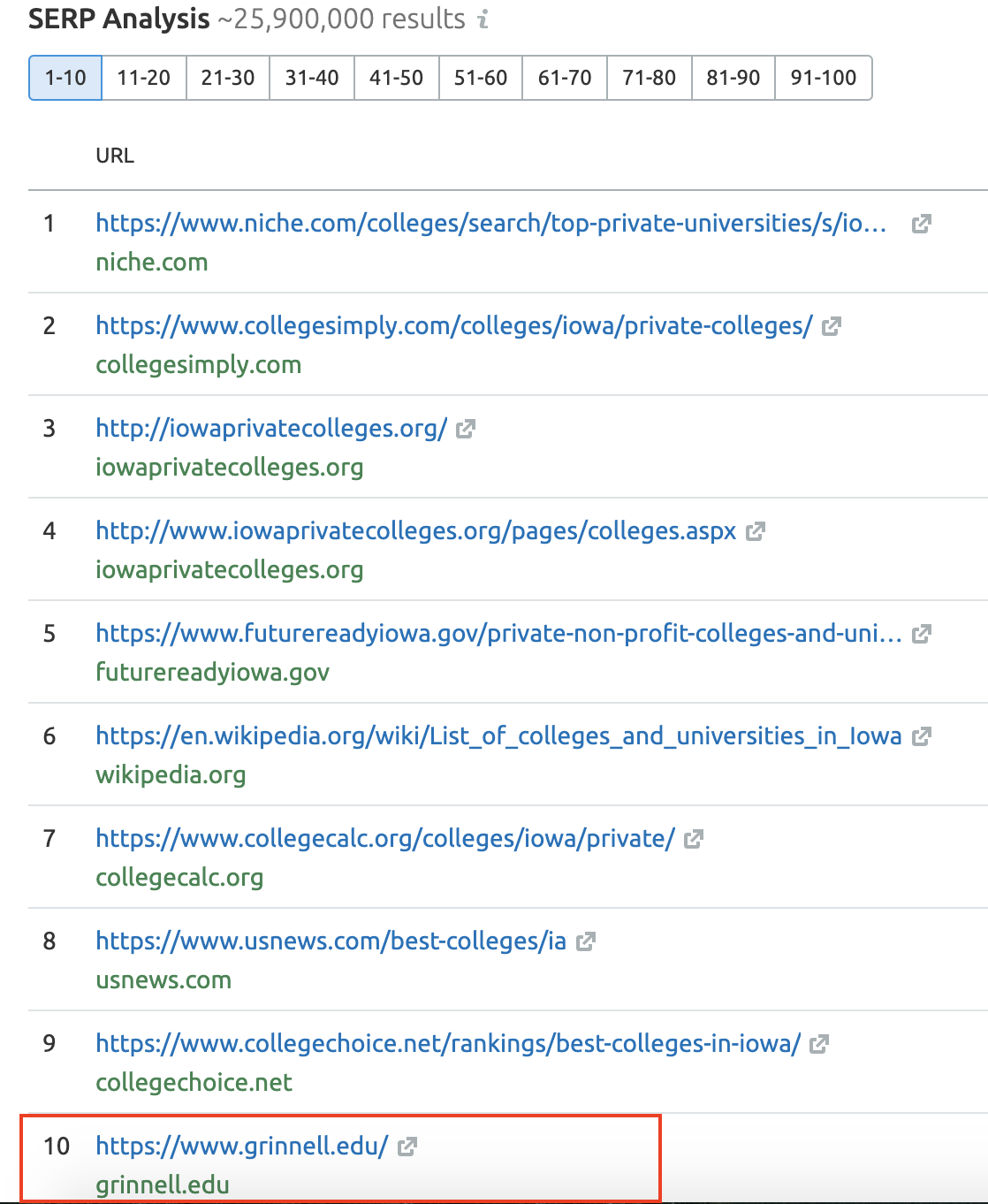Image resolution: width=988 pixels, height=1204 pixels.
Task: Click external link icon beside http://iowaprivatecolleges.org/
Action: 466,429
